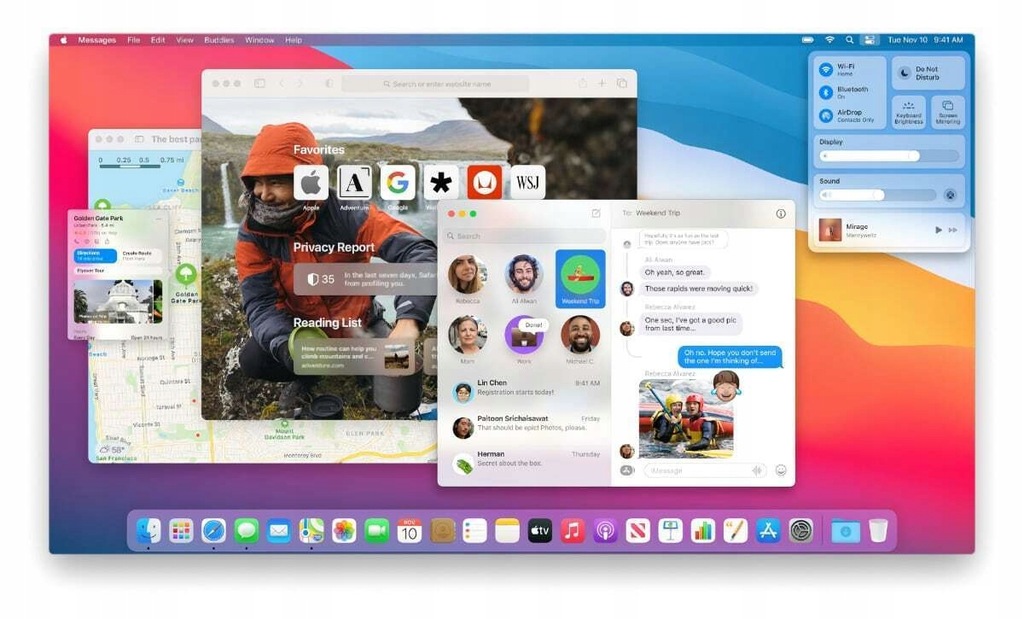1024x619 pixels.
Task: Open Calendar icon showing 10 in Dock
Action: [x=409, y=531]
